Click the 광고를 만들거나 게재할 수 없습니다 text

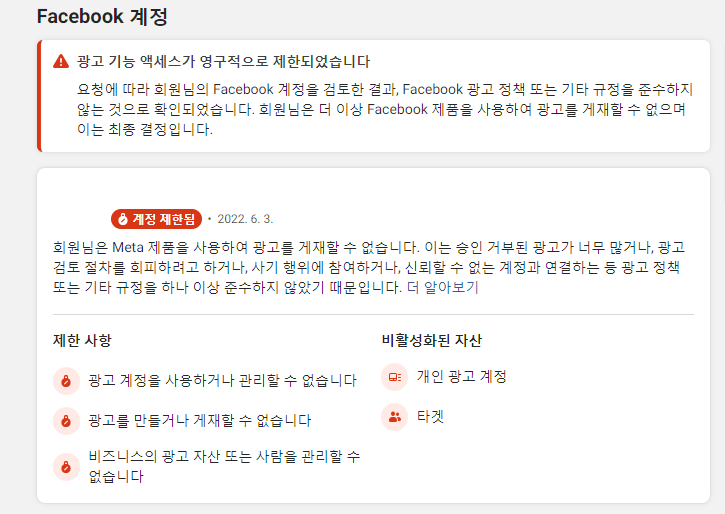tap(200, 421)
